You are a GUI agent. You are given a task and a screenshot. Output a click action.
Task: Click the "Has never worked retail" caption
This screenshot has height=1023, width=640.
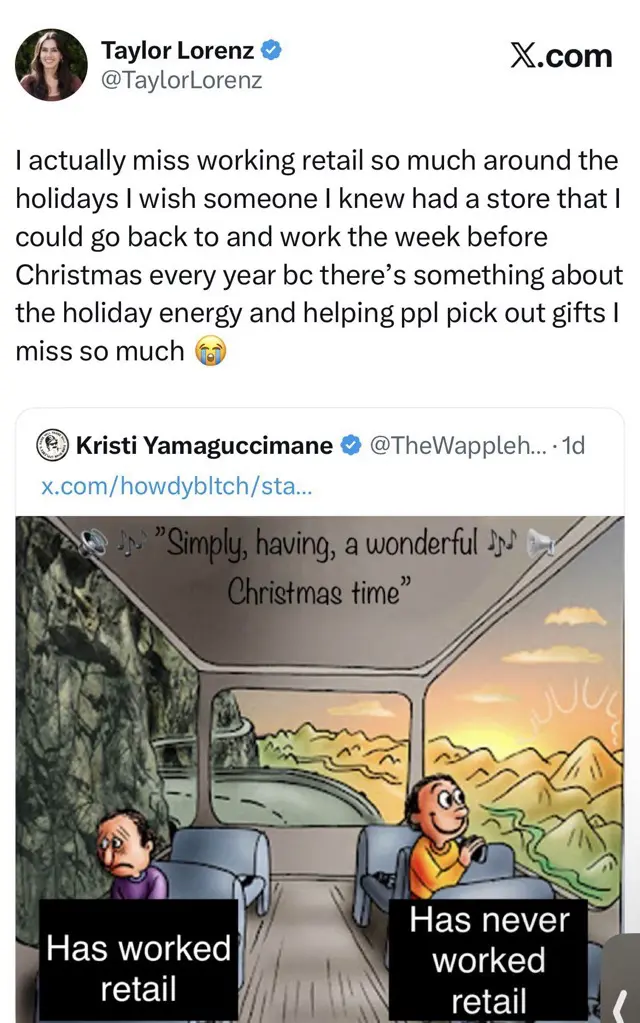(x=490, y=960)
